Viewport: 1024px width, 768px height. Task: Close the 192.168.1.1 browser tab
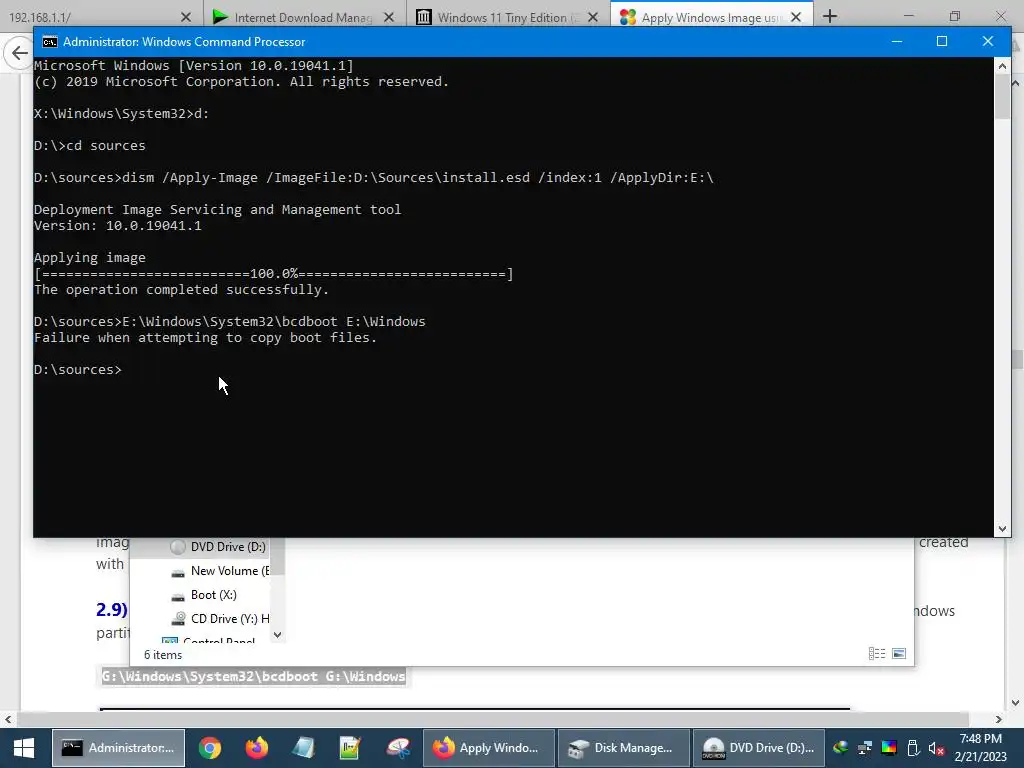click(185, 18)
